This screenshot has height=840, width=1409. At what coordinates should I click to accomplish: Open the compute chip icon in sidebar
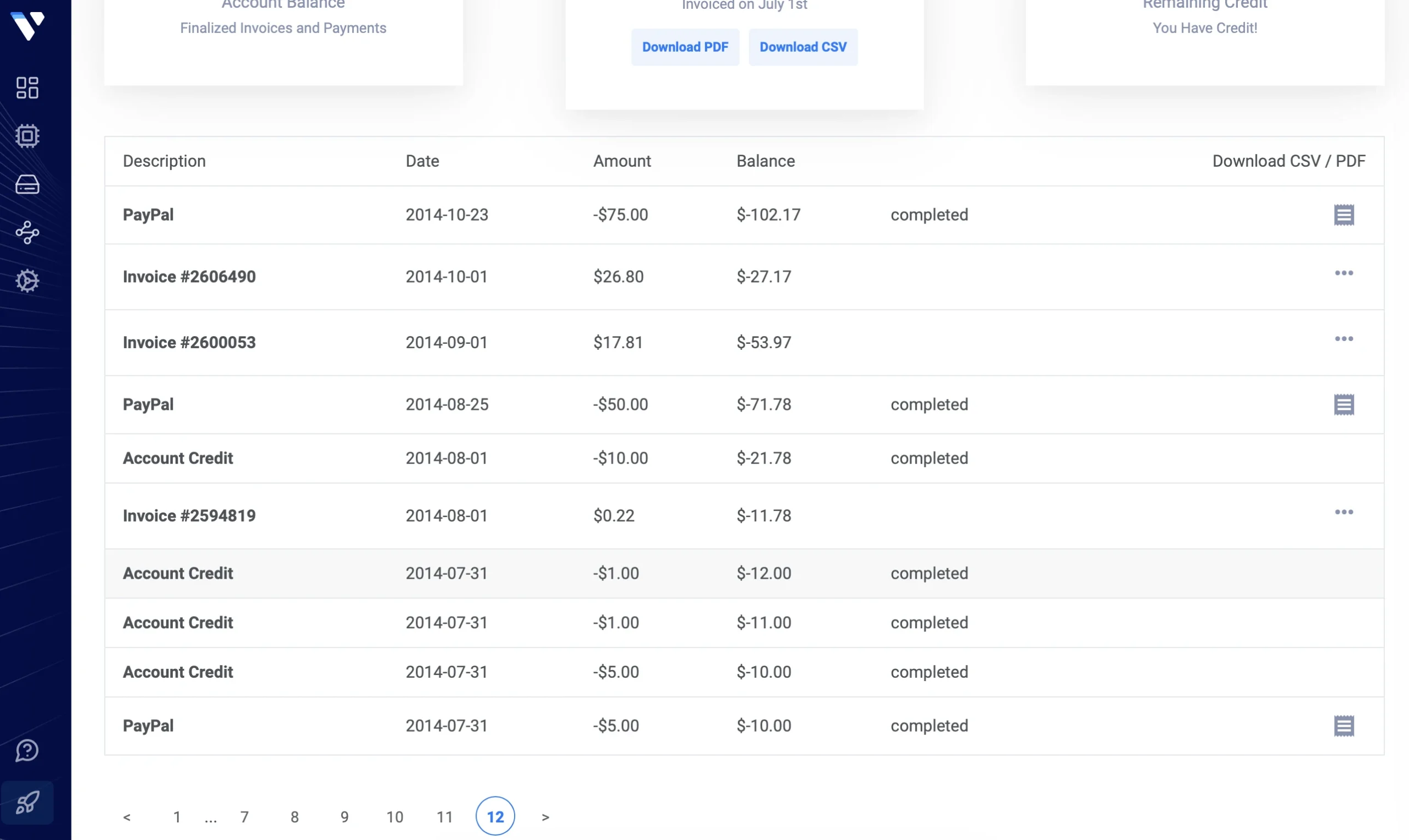pyautogui.click(x=27, y=136)
